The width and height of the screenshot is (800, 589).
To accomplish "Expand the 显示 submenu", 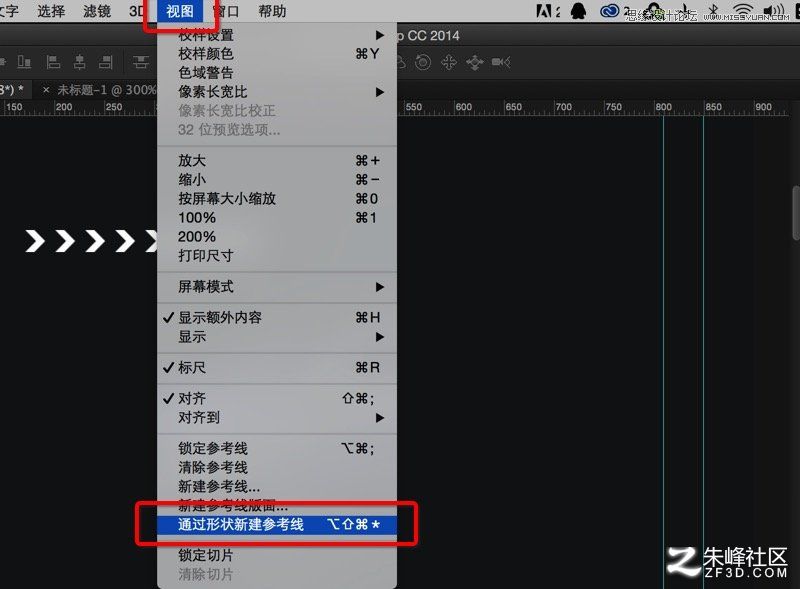I will tap(277, 337).
